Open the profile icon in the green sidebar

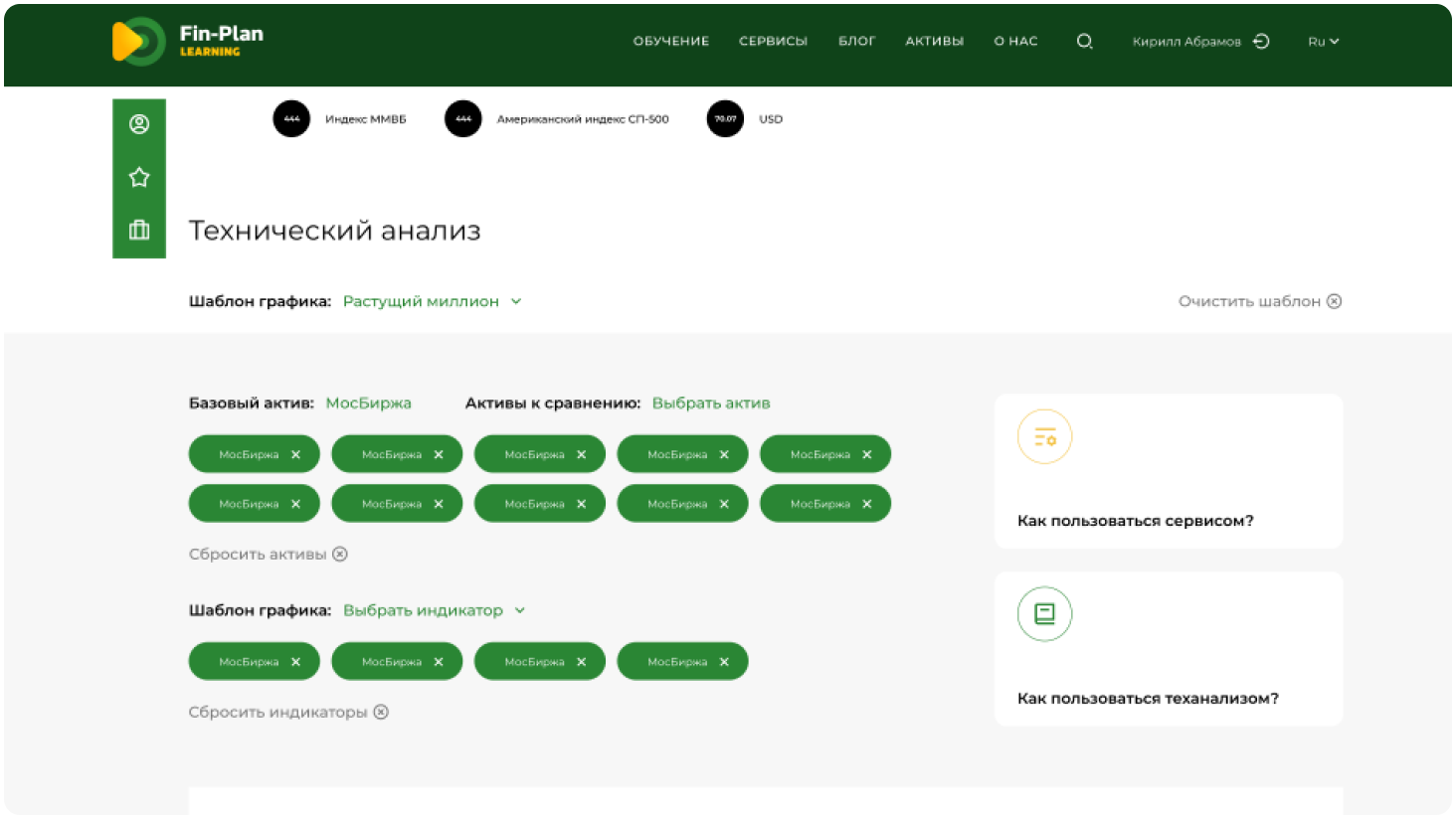pyautogui.click(x=139, y=124)
